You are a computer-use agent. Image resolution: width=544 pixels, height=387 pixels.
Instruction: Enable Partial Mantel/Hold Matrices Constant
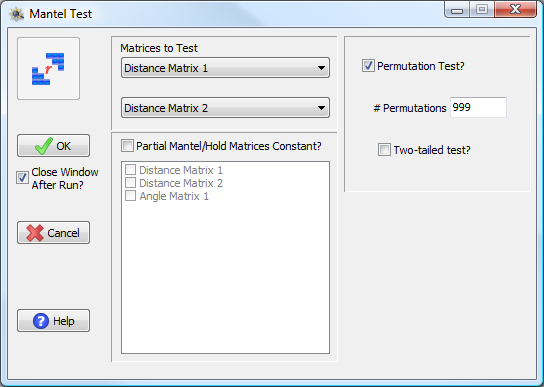[127, 146]
